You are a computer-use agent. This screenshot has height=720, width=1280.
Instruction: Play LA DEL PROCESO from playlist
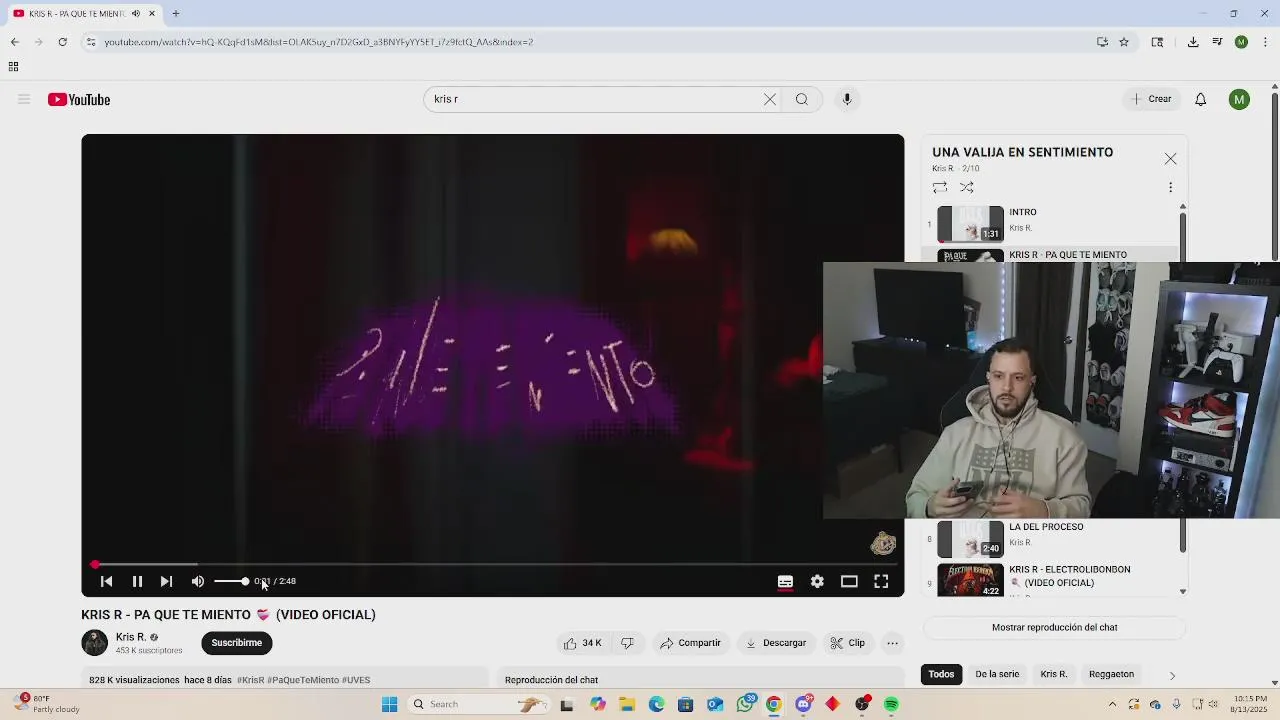click(x=1051, y=540)
